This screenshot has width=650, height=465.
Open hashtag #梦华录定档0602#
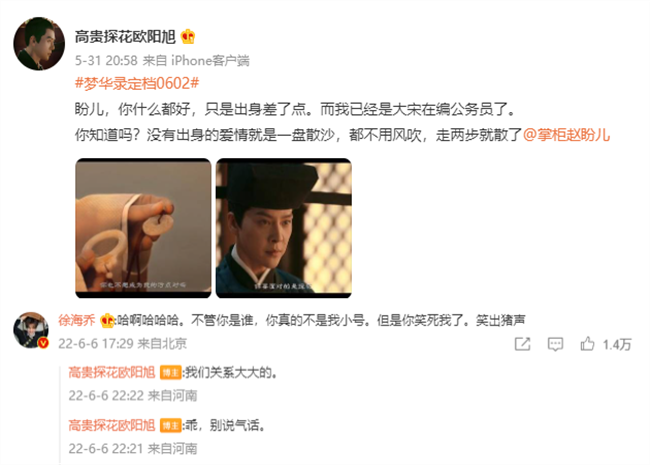(x=137, y=83)
